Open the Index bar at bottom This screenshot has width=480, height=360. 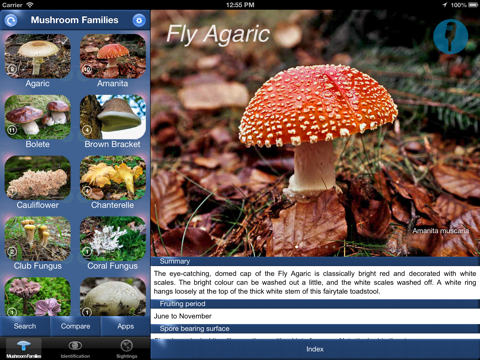click(315, 349)
